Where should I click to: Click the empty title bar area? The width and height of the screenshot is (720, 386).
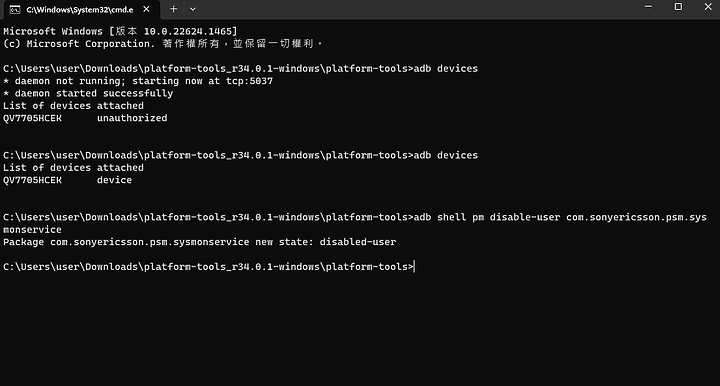click(x=413, y=9)
